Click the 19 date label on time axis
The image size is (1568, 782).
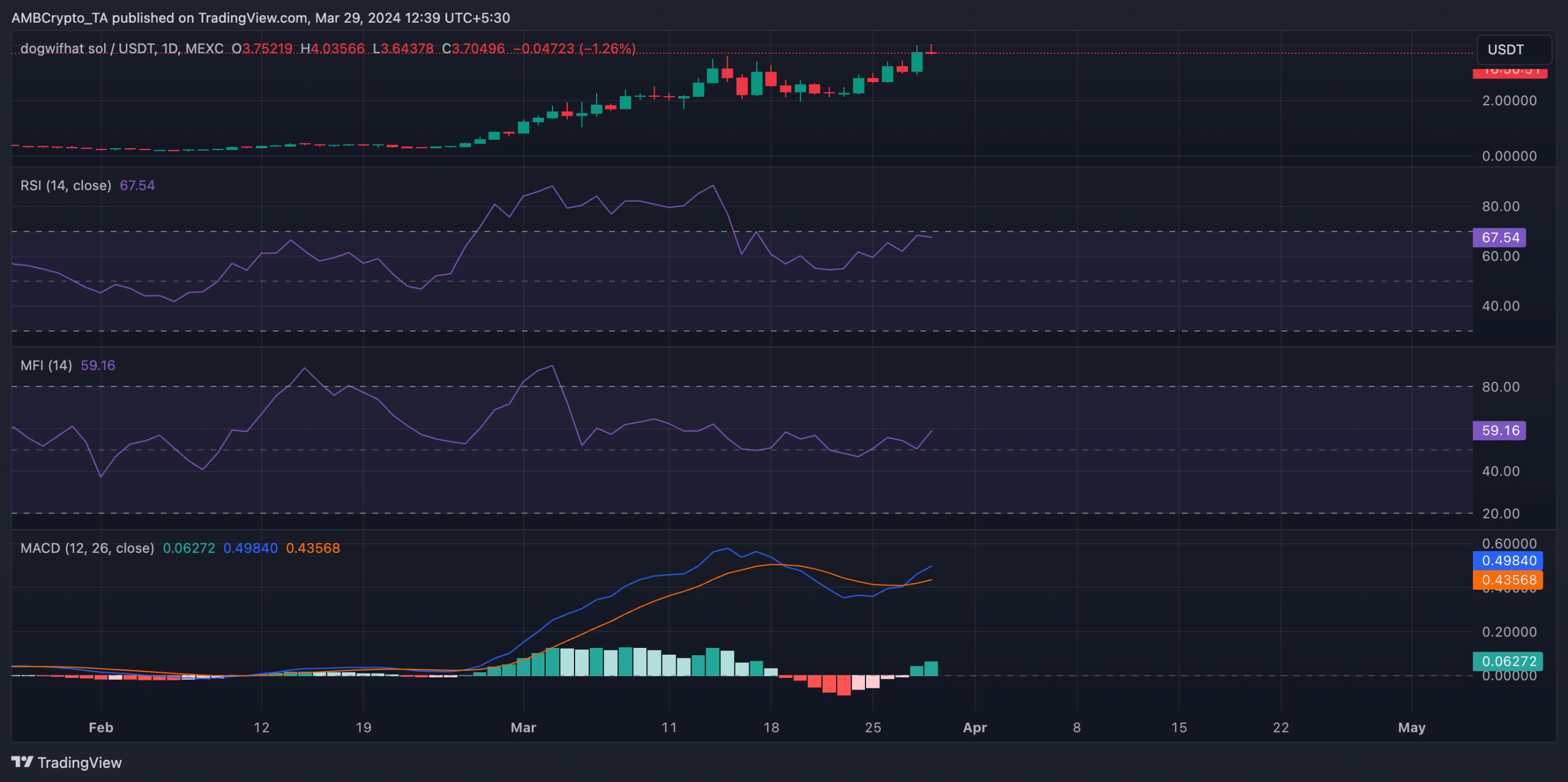tap(364, 727)
